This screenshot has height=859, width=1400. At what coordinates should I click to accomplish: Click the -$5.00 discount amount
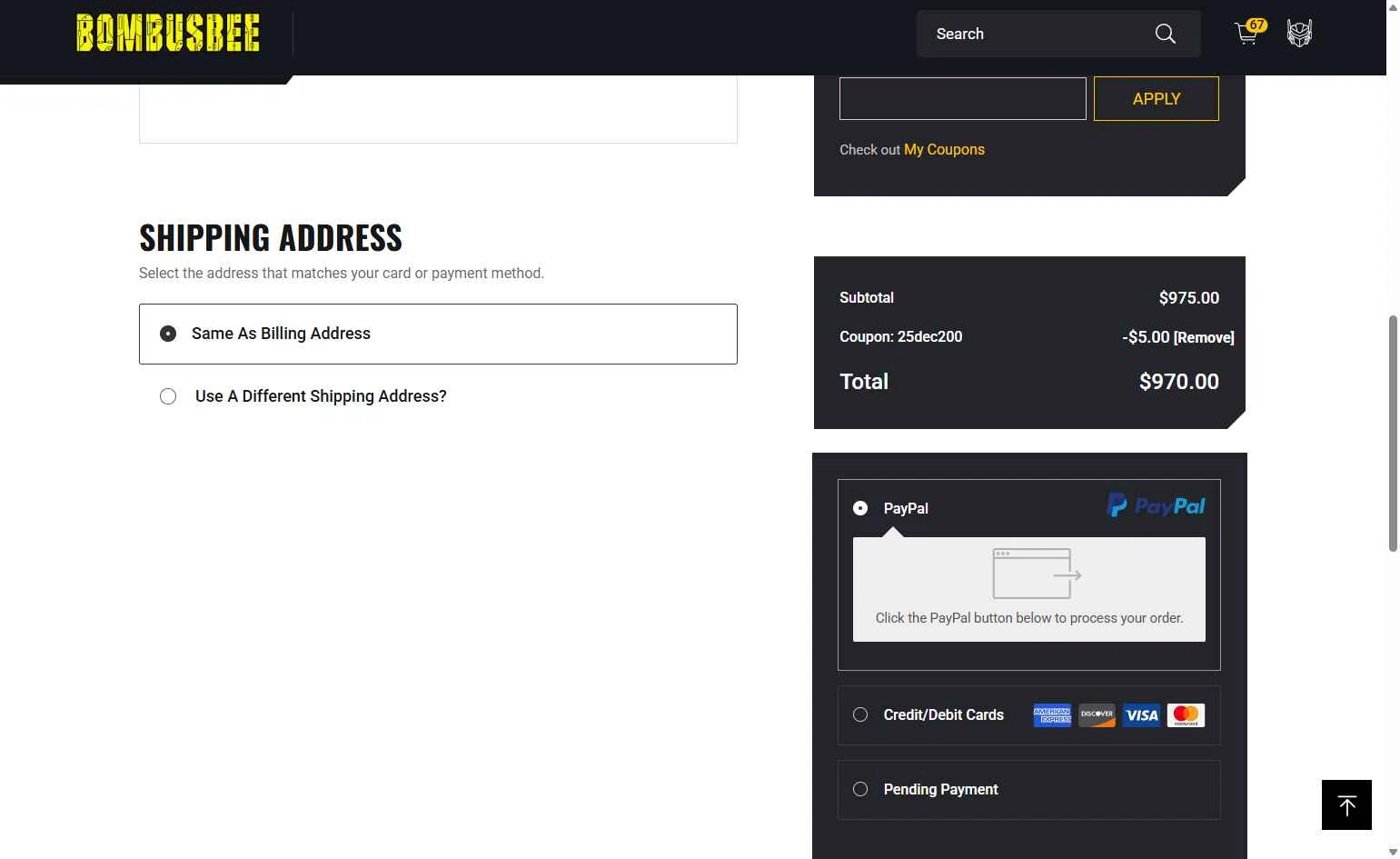tap(1146, 337)
